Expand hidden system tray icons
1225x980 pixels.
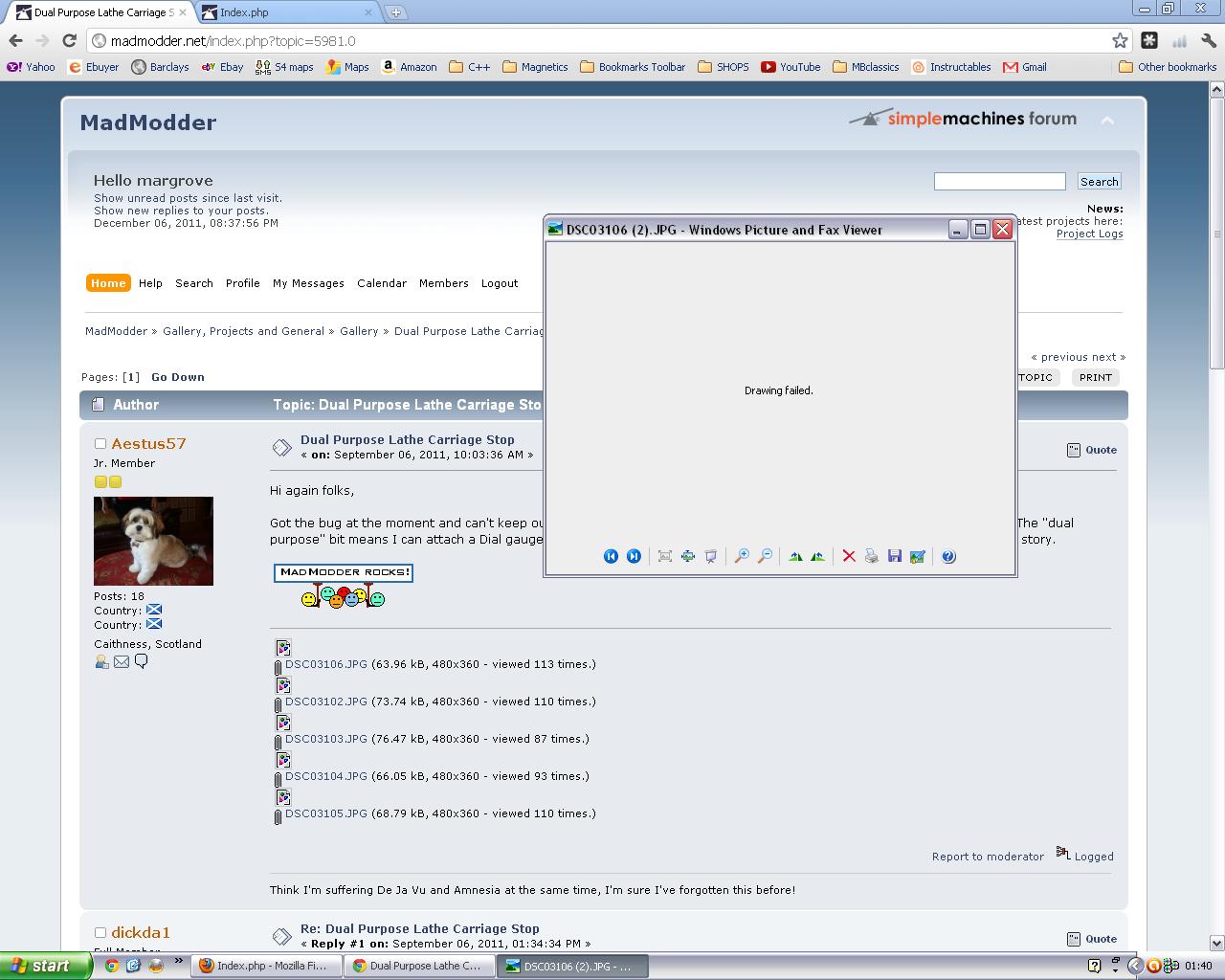point(1135,966)
